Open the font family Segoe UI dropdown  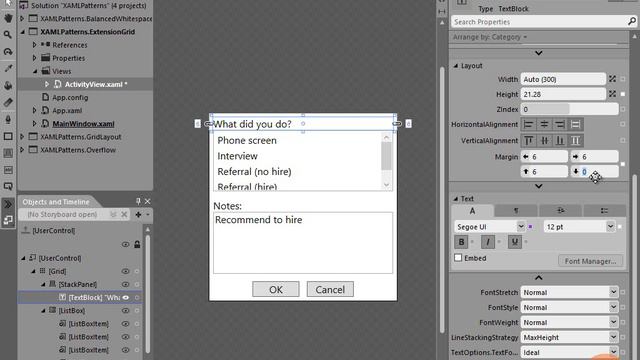point(521,226)
